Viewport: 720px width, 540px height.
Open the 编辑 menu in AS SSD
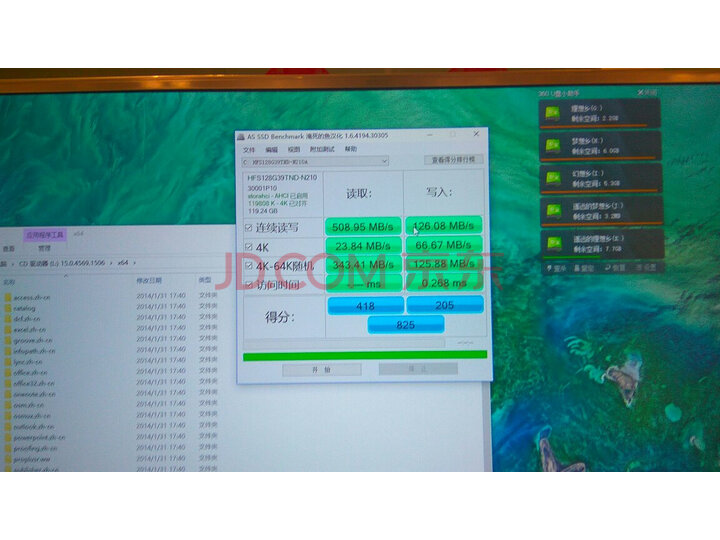pyautogui.click(x=271, y=150)
